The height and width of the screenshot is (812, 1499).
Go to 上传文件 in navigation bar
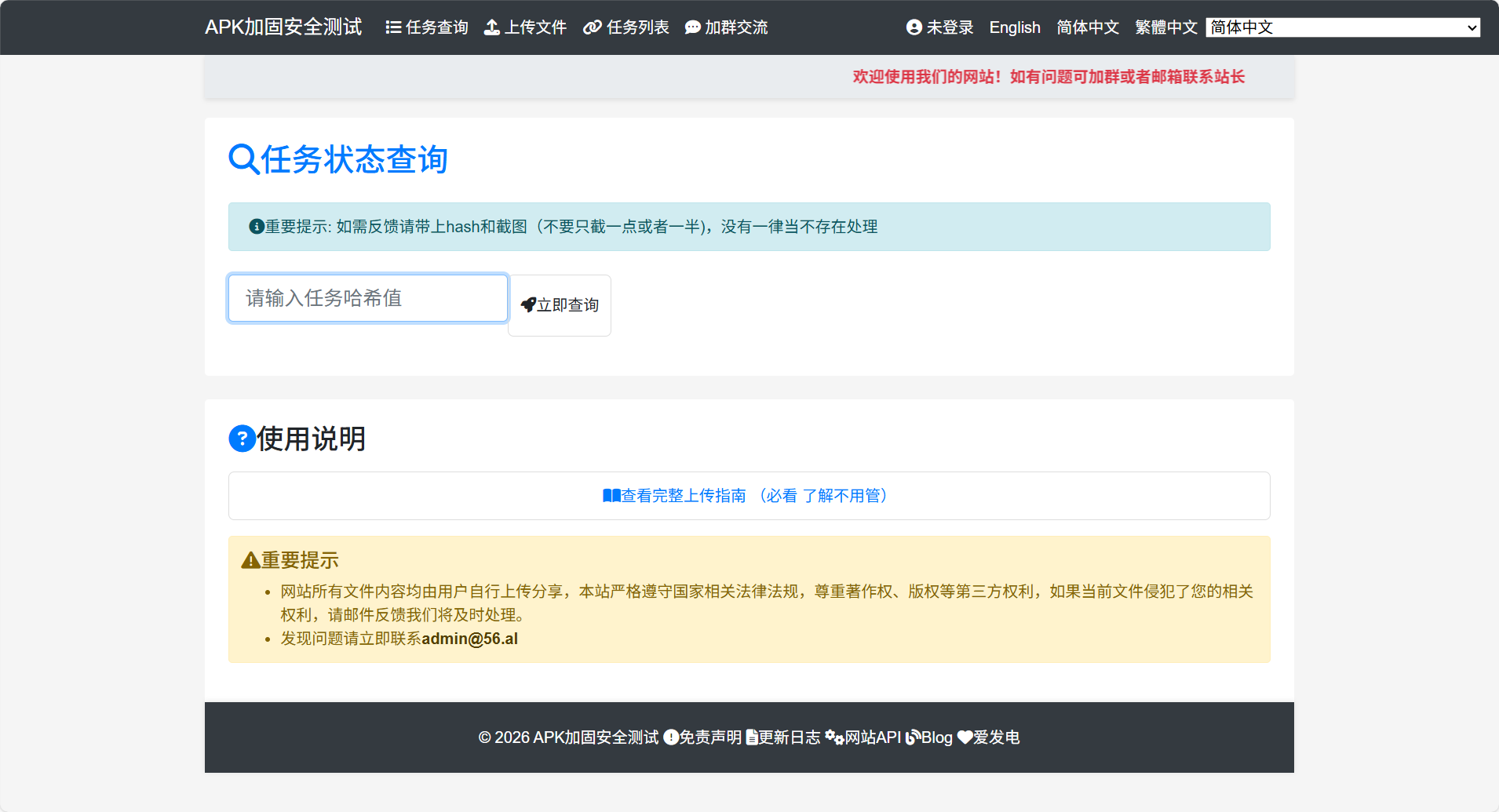point(534,27)
